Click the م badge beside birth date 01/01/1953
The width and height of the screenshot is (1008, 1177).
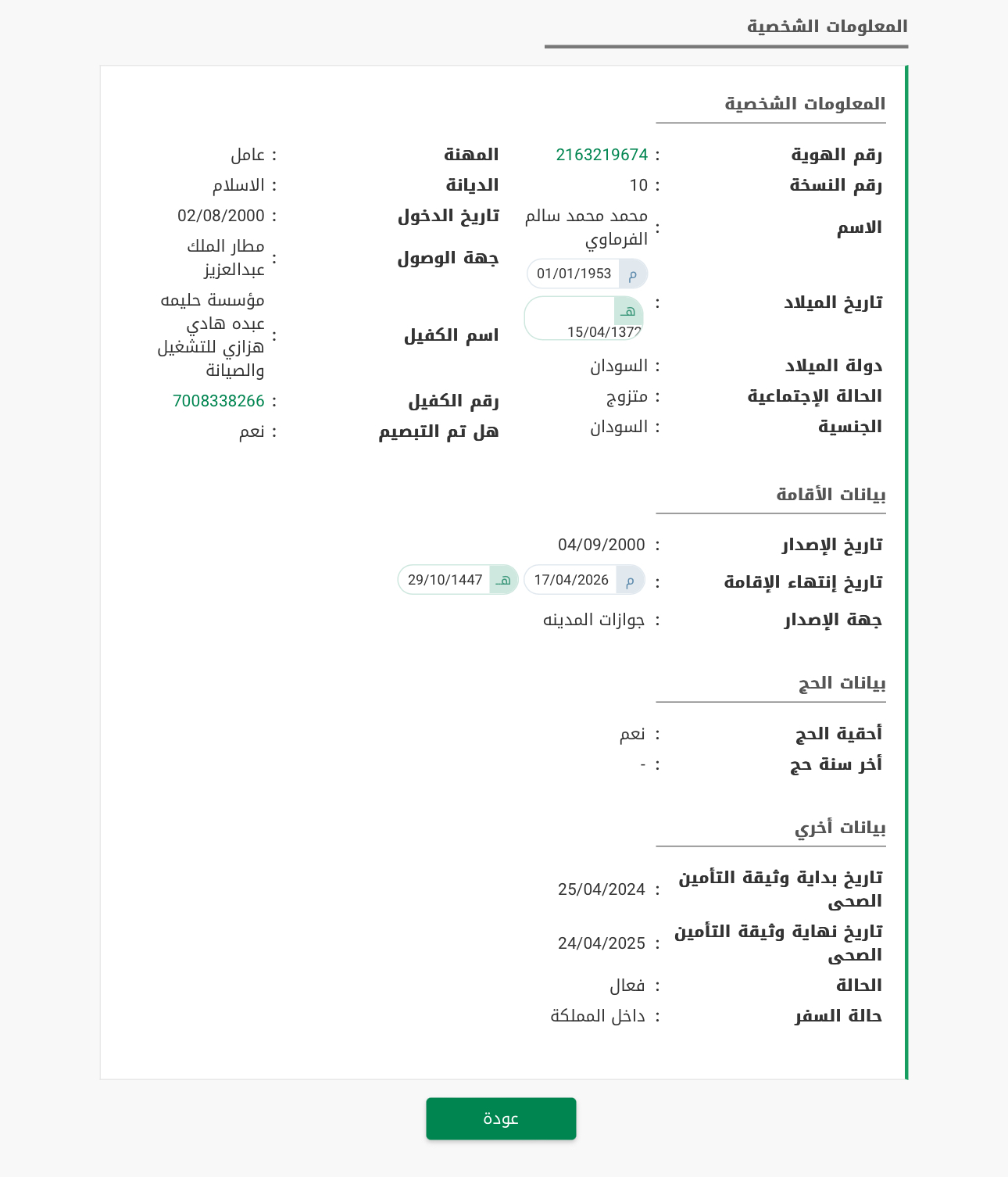click(x=633, y=274)
